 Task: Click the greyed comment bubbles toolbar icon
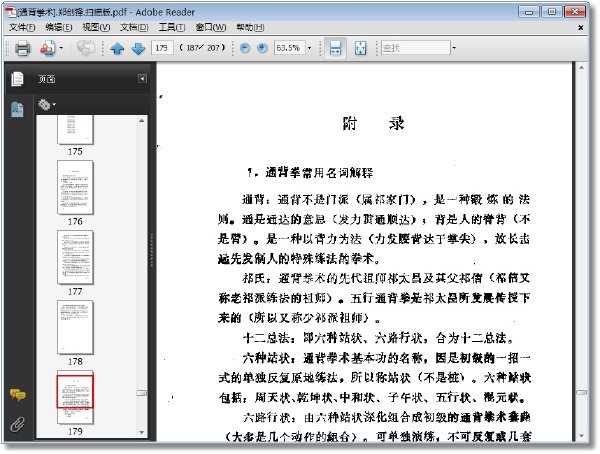pos(86,48)
